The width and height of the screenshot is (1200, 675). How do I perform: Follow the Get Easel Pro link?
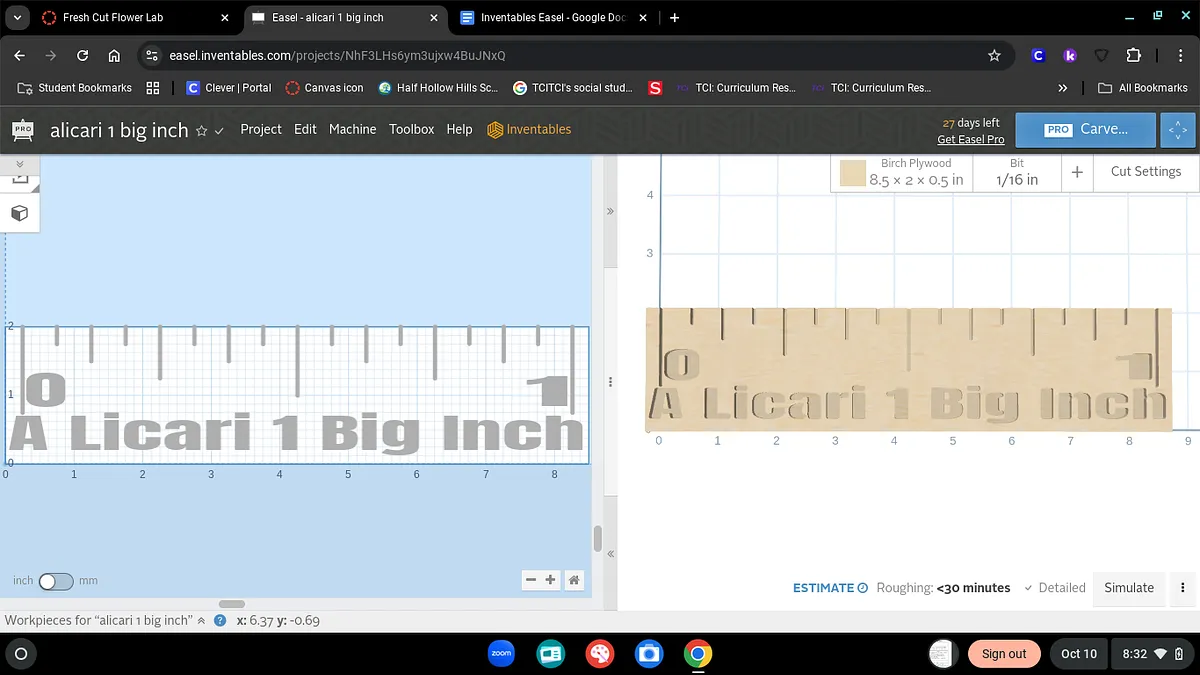click(x=970, y=139)
